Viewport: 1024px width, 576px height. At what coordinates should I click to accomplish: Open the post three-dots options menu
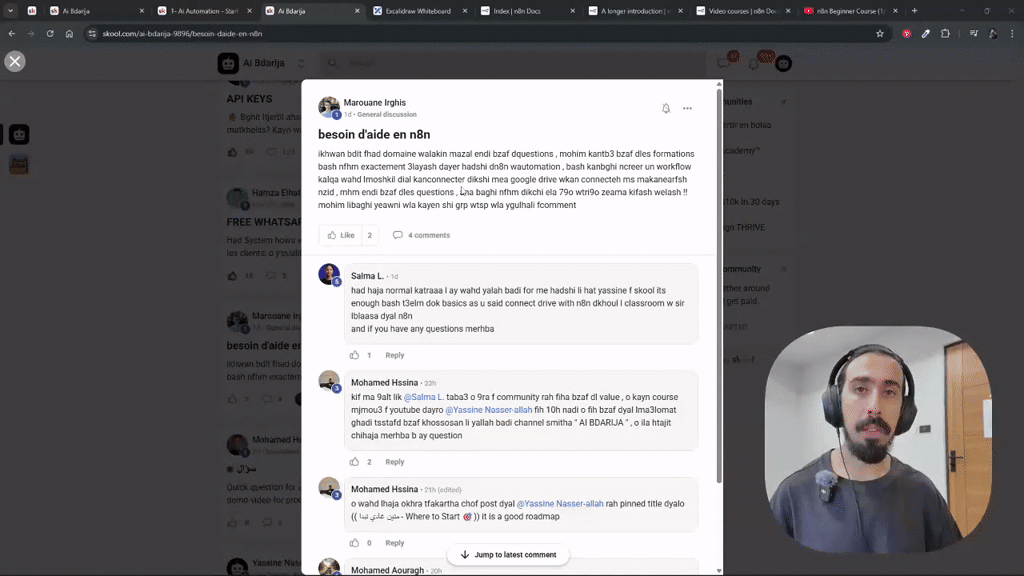point(687,108)
